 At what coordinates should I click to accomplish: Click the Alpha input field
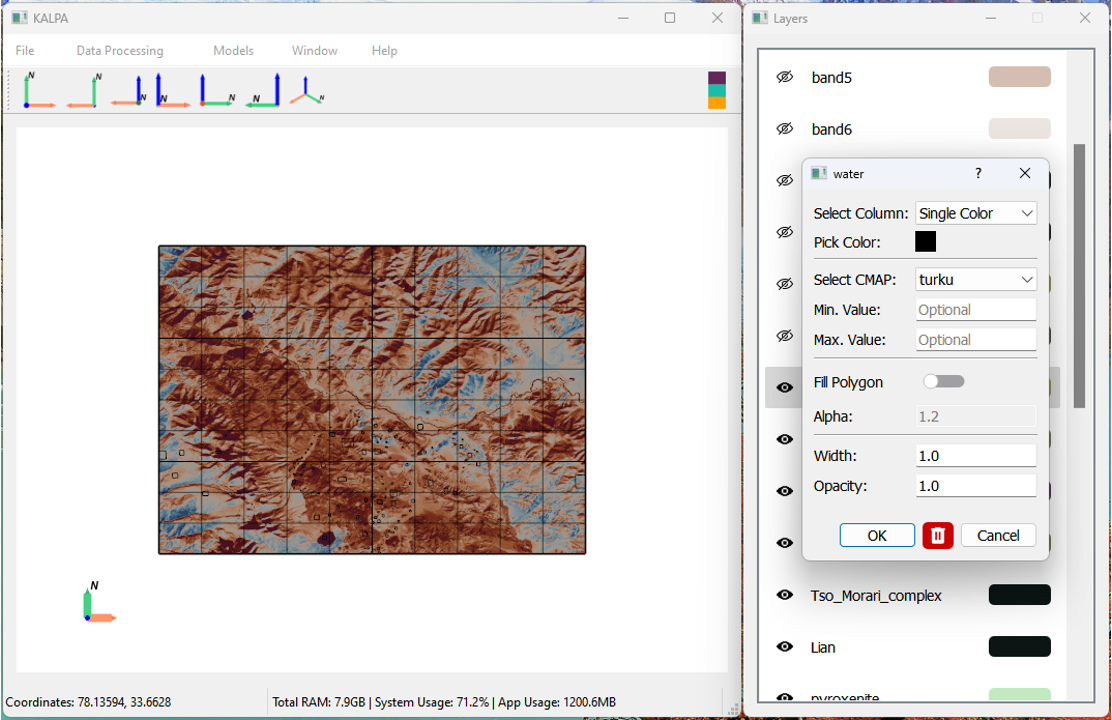tap(976, 416)
